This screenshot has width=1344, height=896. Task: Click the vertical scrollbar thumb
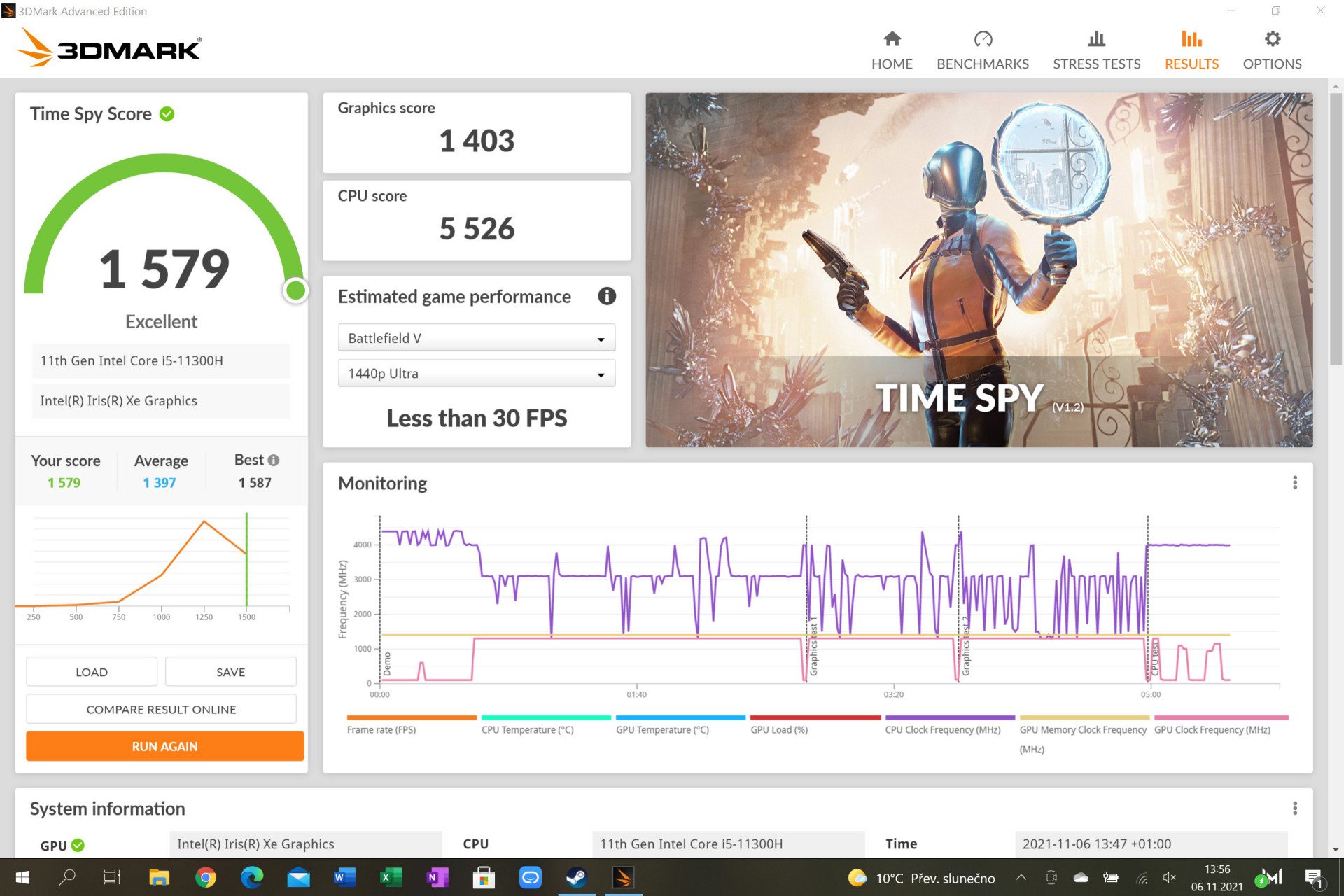coord(1336,229)
